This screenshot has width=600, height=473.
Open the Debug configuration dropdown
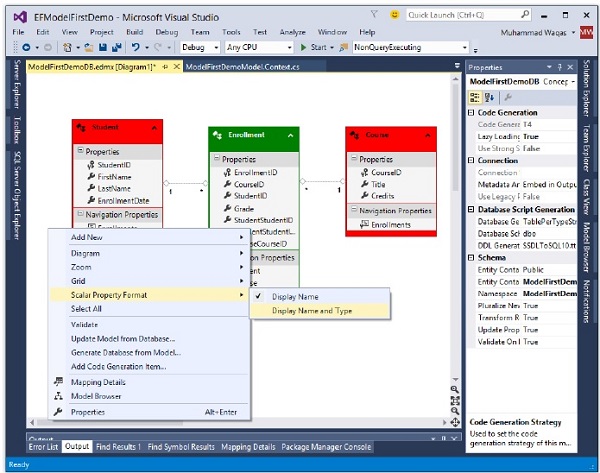tap(200, 47)
